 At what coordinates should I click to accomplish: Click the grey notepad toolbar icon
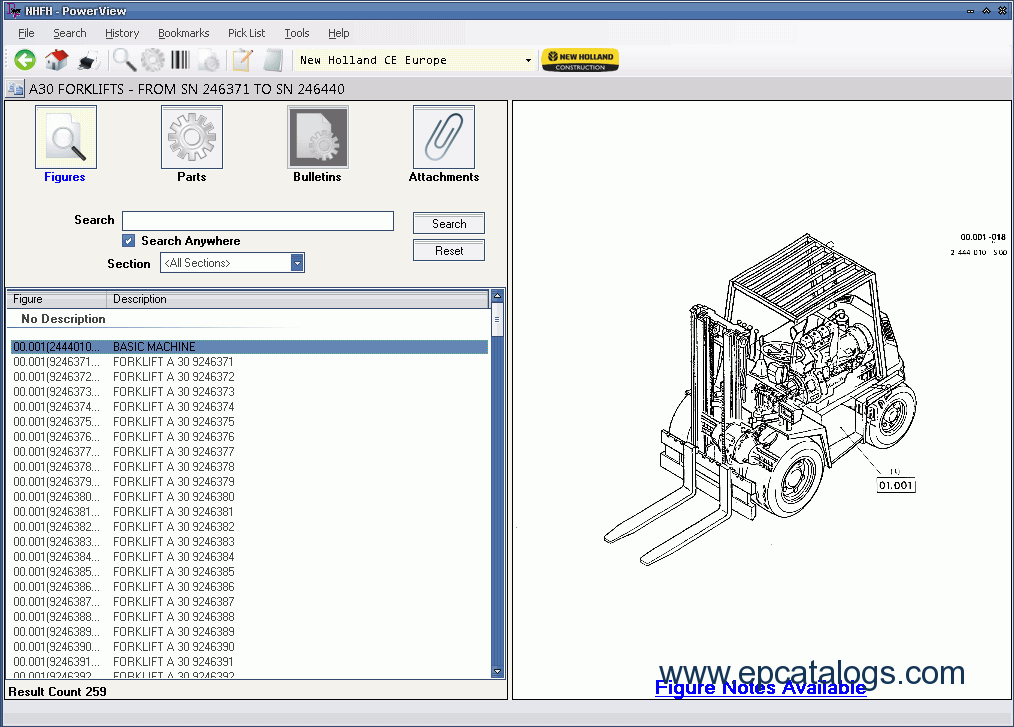[274, 60]
